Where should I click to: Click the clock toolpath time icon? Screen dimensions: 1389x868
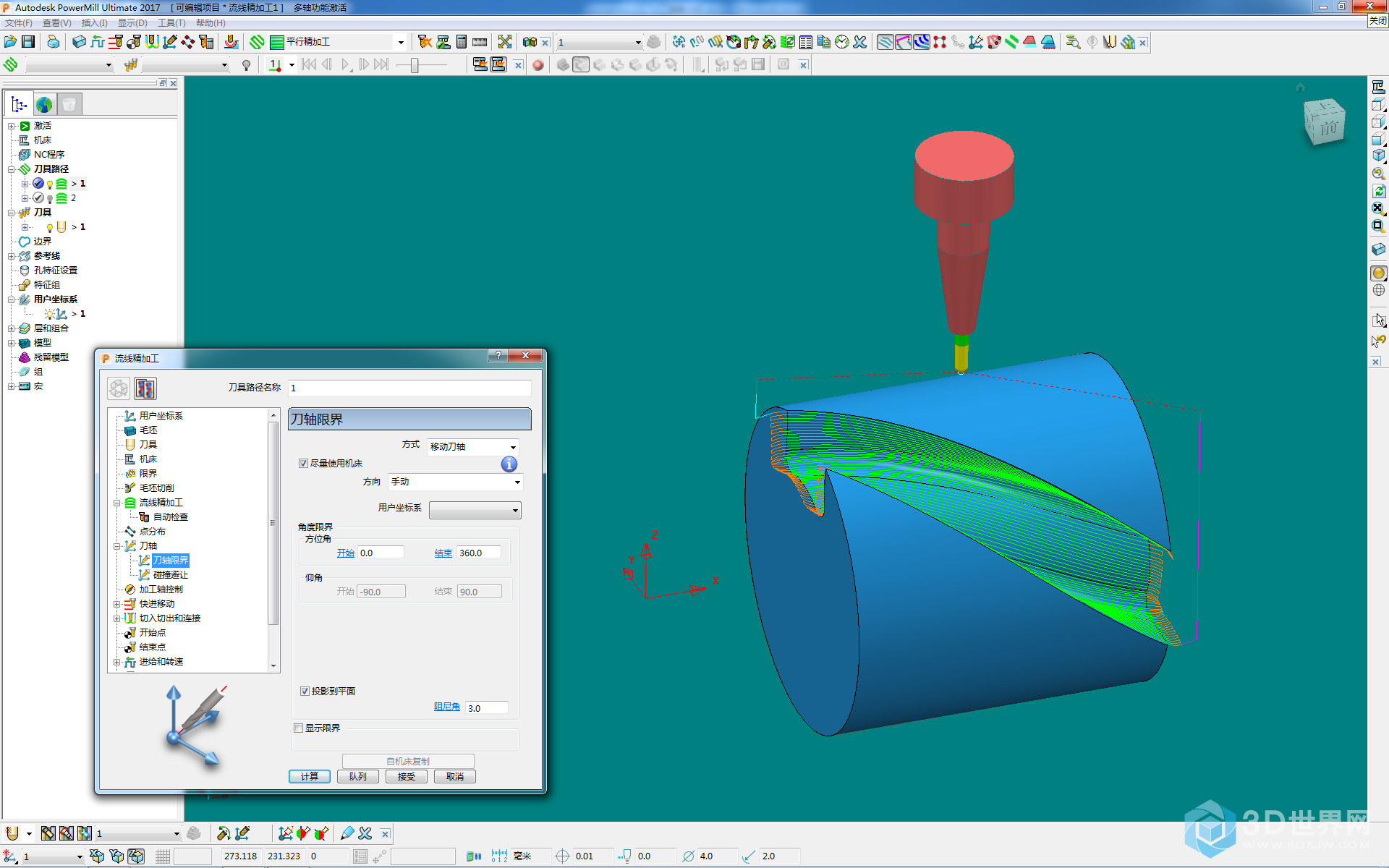(x=842, y=42)
